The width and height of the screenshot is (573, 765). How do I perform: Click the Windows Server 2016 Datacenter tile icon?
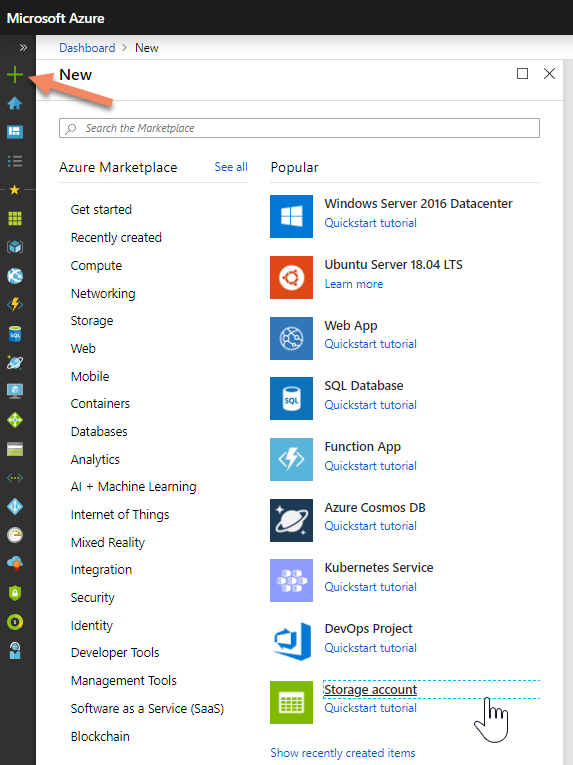coord(291,217)
